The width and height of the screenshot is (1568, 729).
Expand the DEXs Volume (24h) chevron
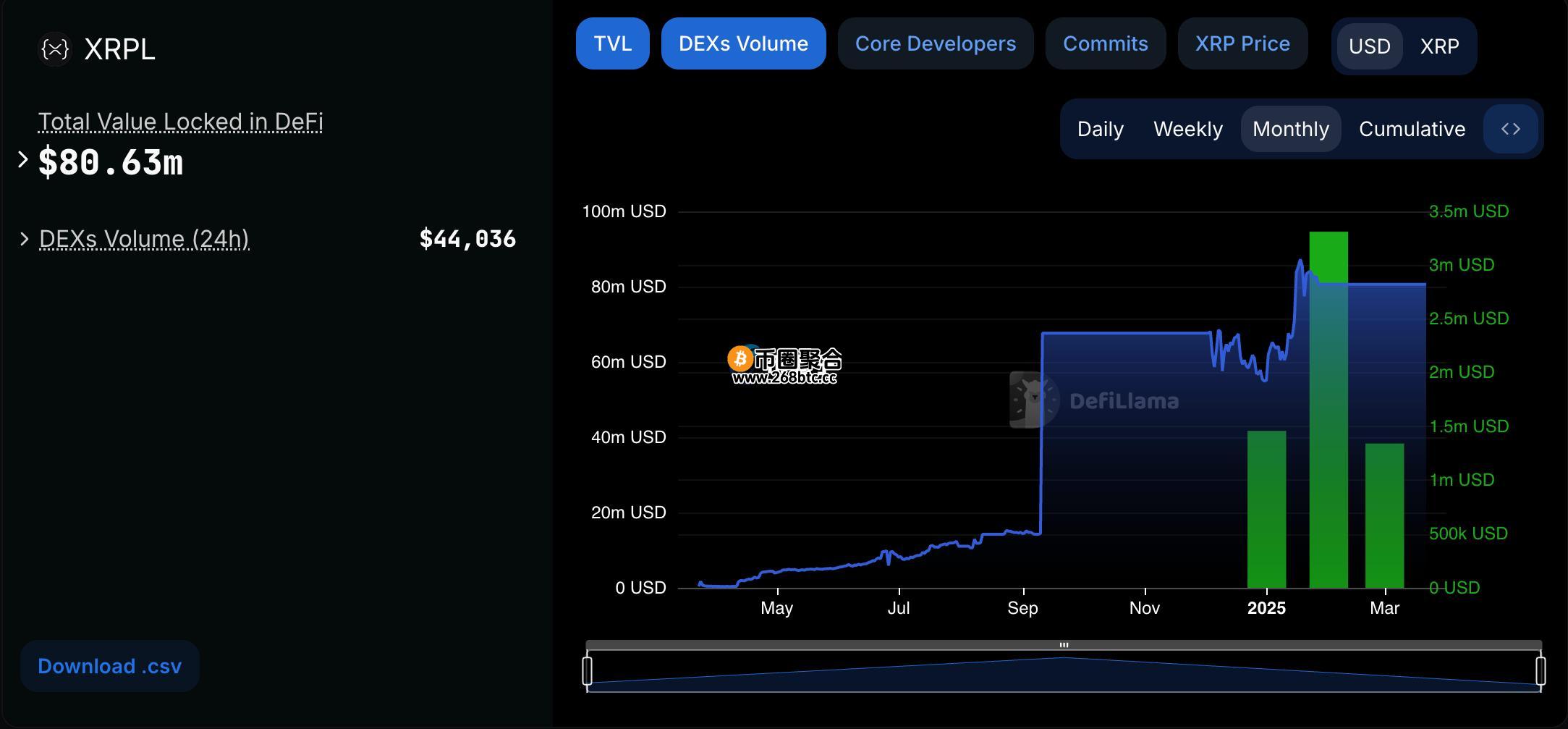24,239
